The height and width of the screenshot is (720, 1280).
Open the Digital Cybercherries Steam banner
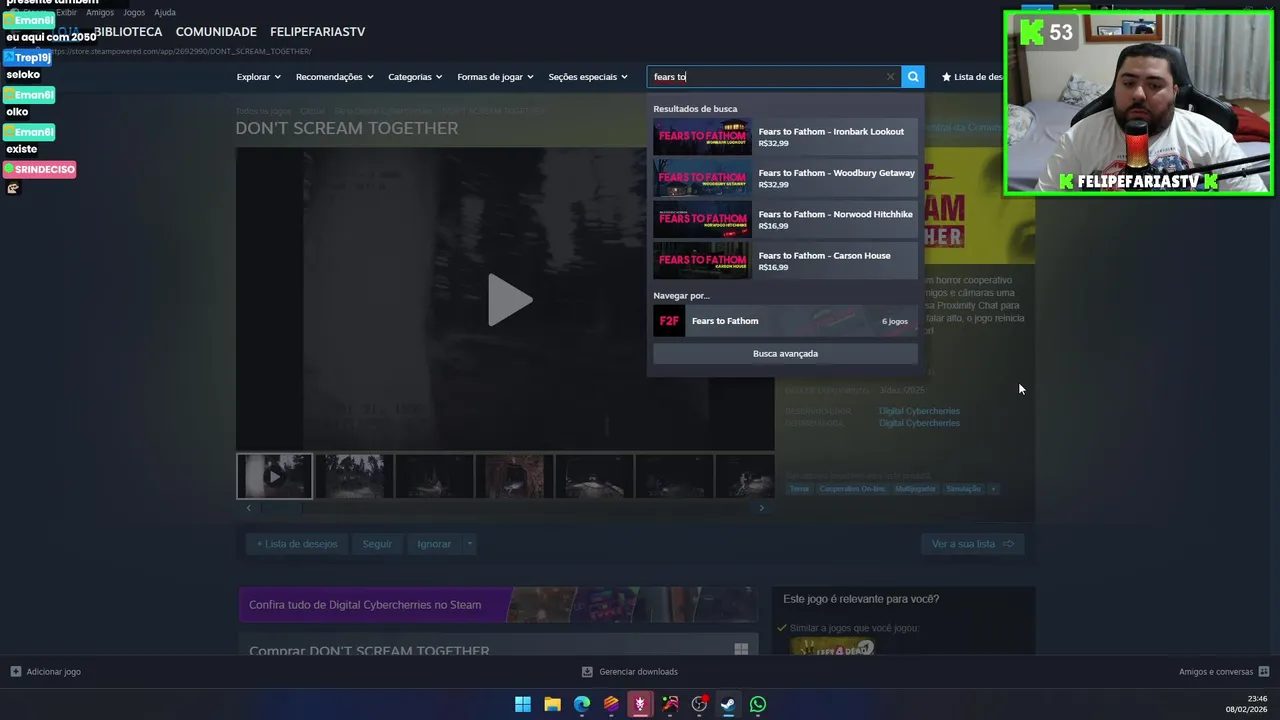(x=498, y=605)
